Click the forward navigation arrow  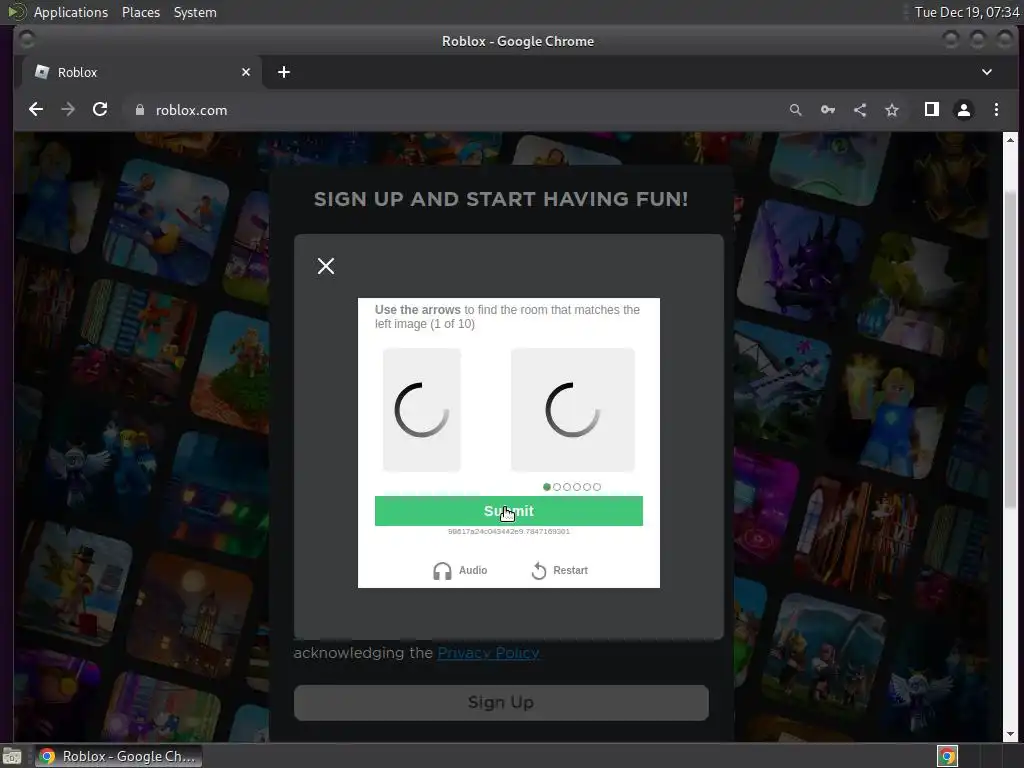point(68,110)
